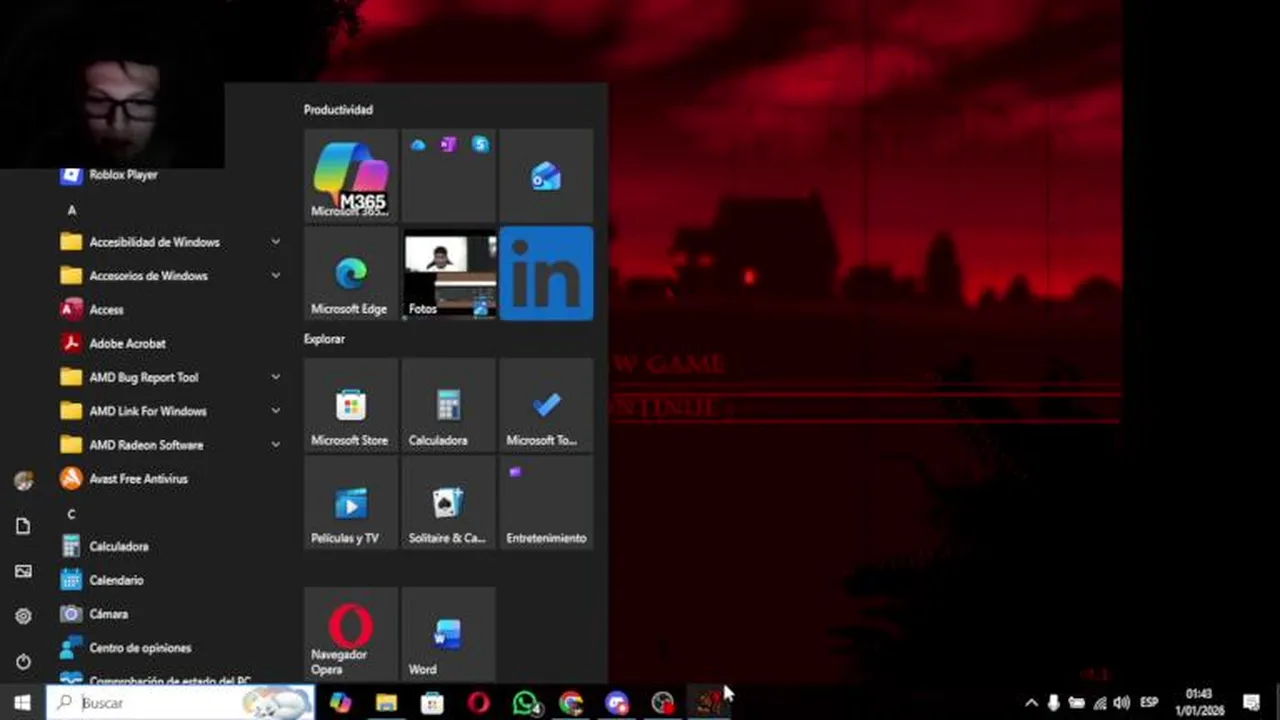Expand Accesorios de Windows folder
This screenshot has width=1280, height=720.
(170, 276)
